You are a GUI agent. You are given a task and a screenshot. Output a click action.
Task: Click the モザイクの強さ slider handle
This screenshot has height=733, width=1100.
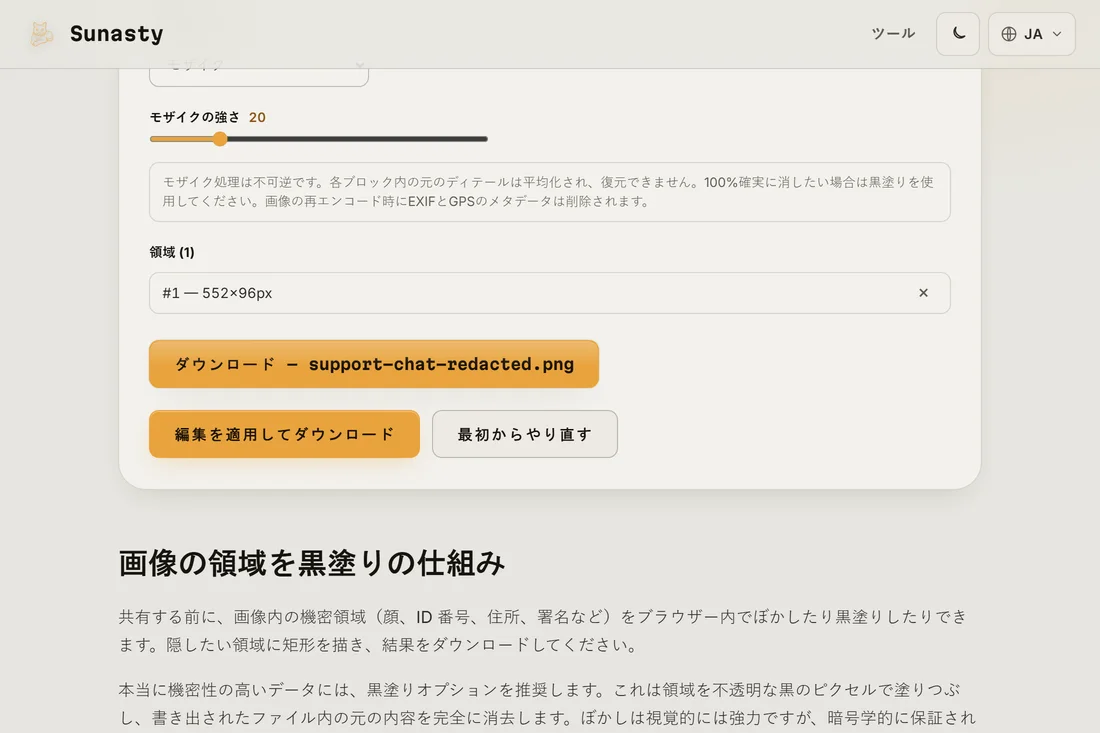pos(220,139)
